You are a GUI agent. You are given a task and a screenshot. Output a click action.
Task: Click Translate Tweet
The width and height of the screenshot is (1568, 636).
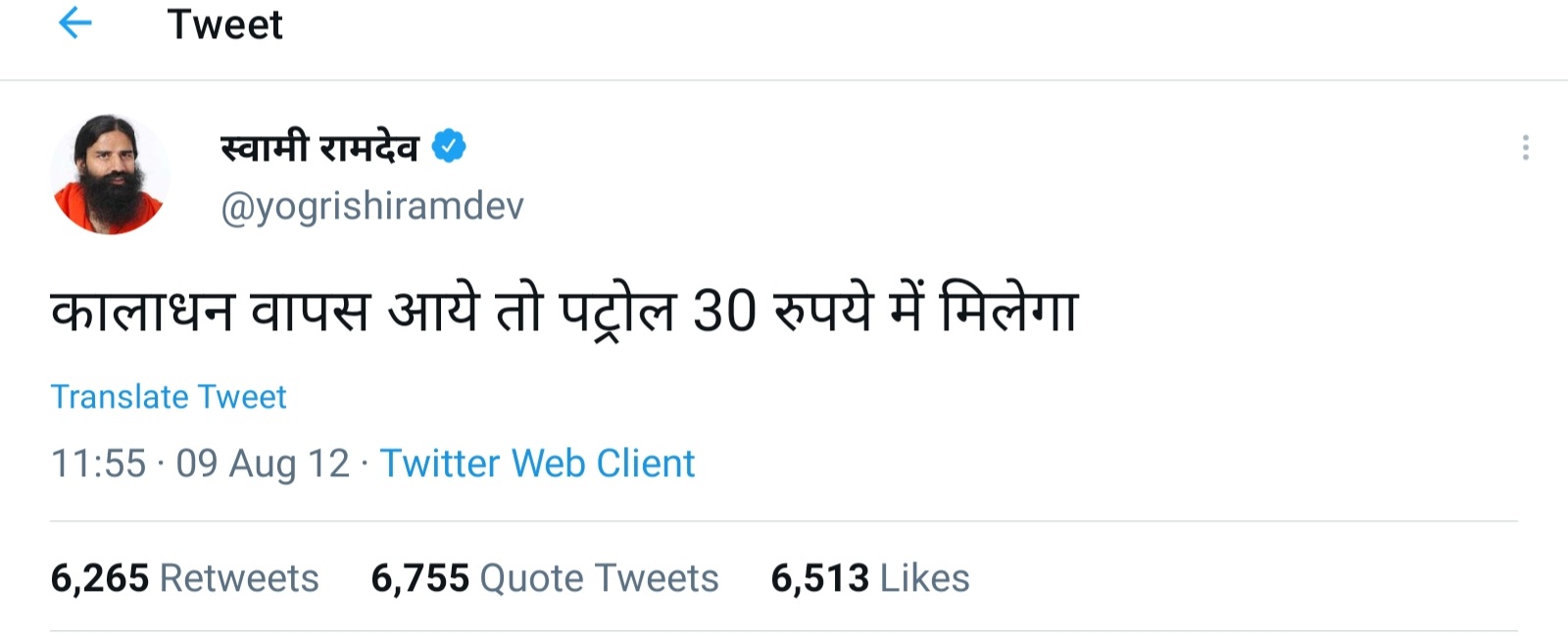pos(169,397)
